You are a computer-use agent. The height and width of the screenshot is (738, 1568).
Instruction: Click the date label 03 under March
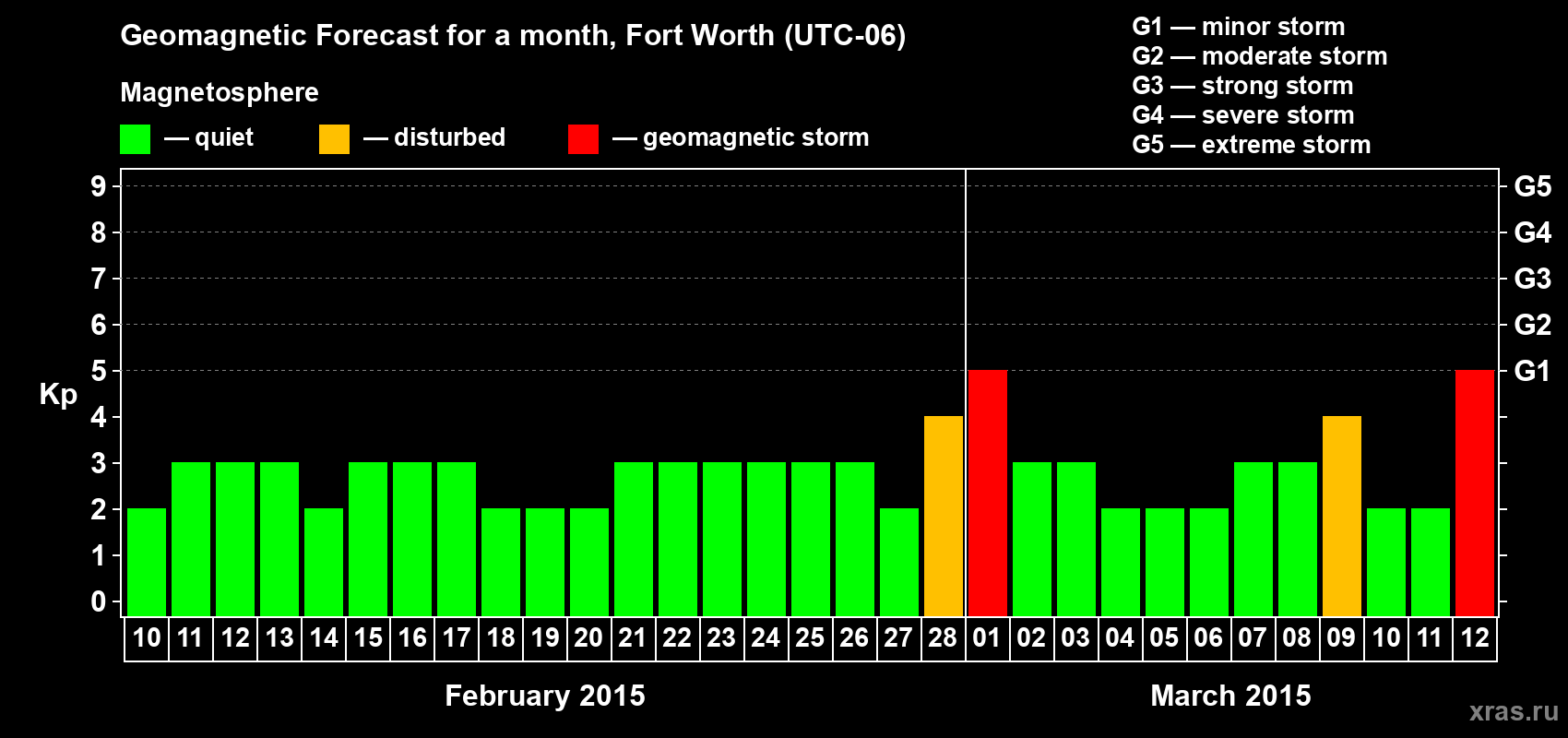click(1075, 638)
